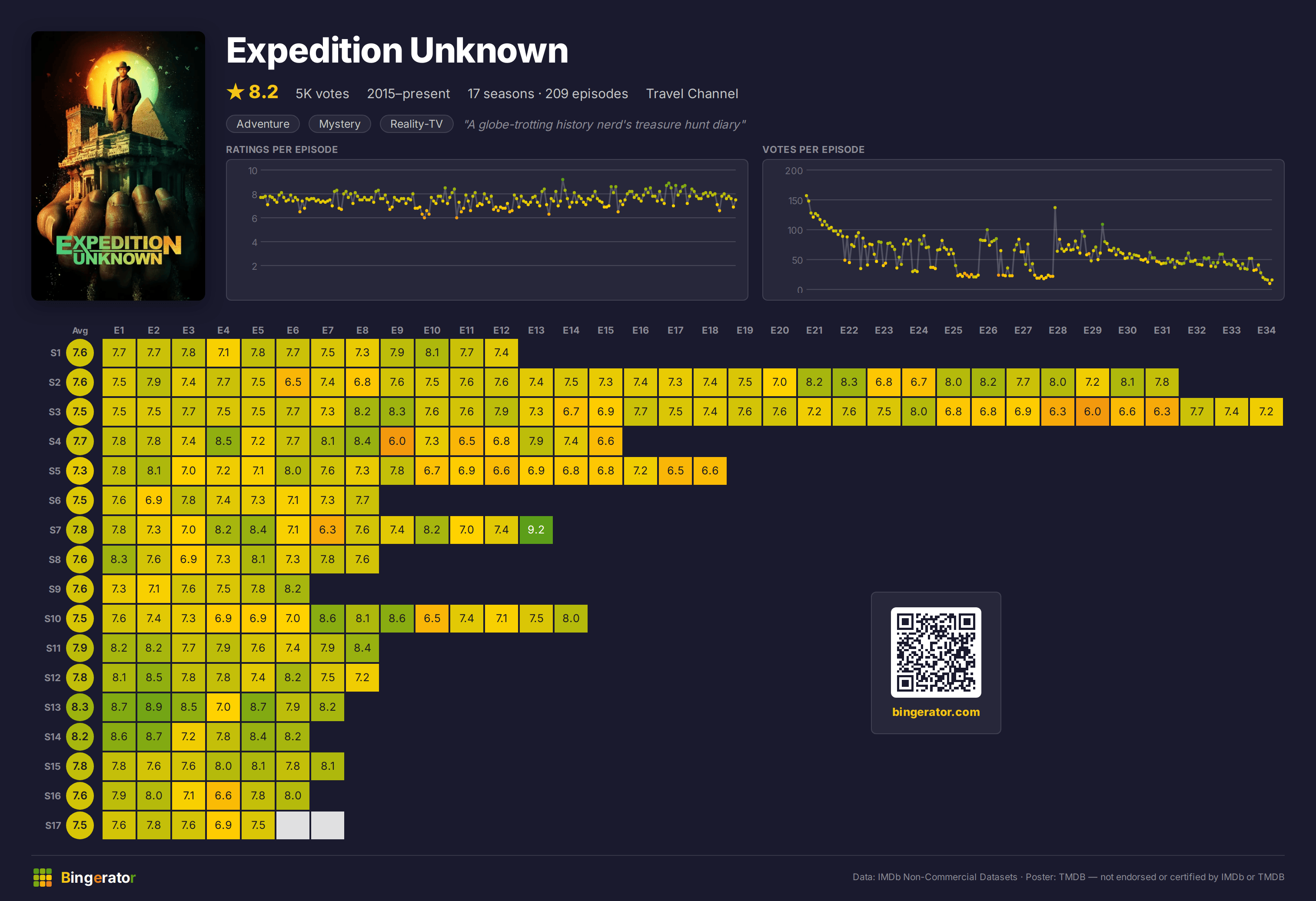Click the QR code image
The width and height of the screenshot is (1316, 901).
[x=935, y=652]
